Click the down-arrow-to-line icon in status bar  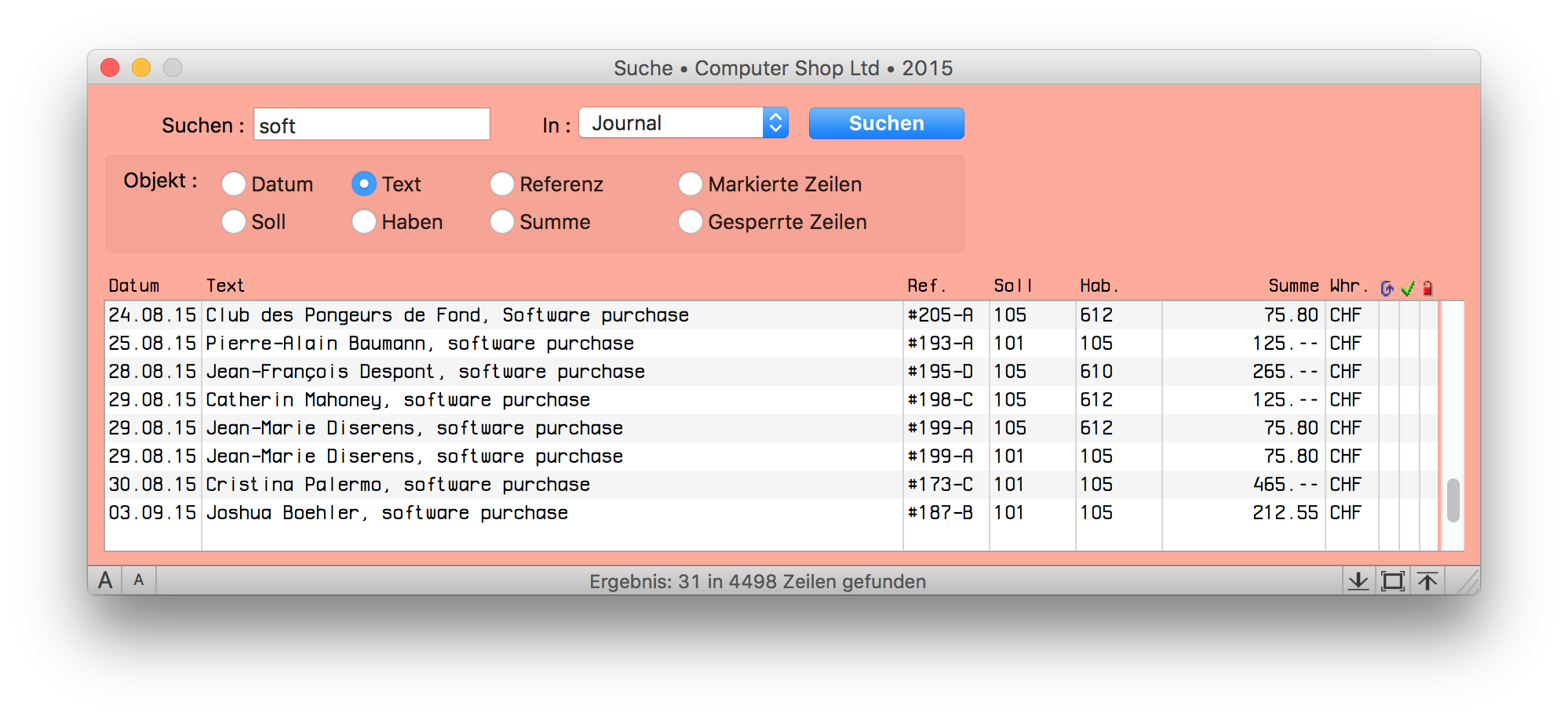point(1358,581)
